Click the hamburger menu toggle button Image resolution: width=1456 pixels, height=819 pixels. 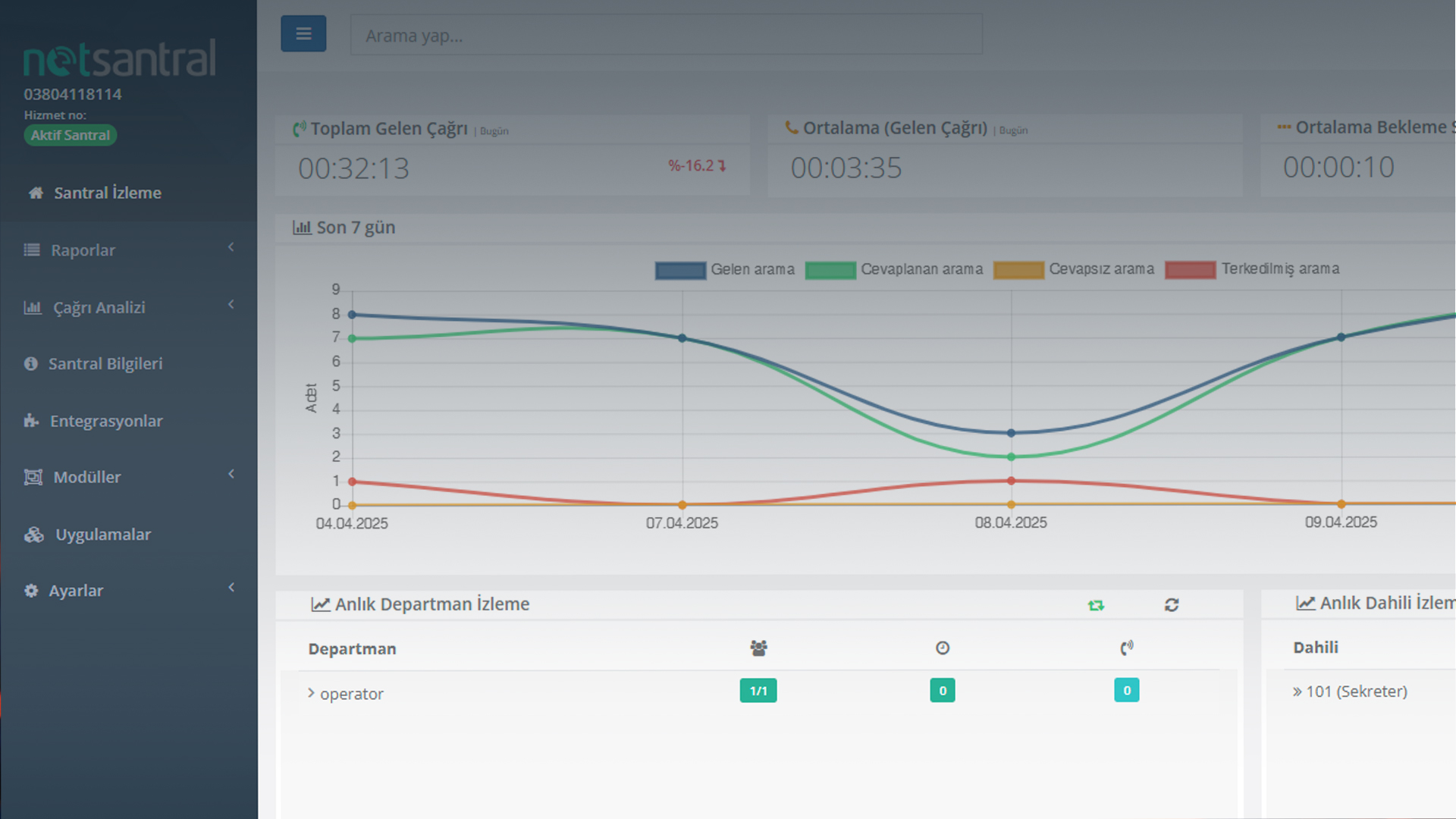pyautogui.click(x=303, y=33)
